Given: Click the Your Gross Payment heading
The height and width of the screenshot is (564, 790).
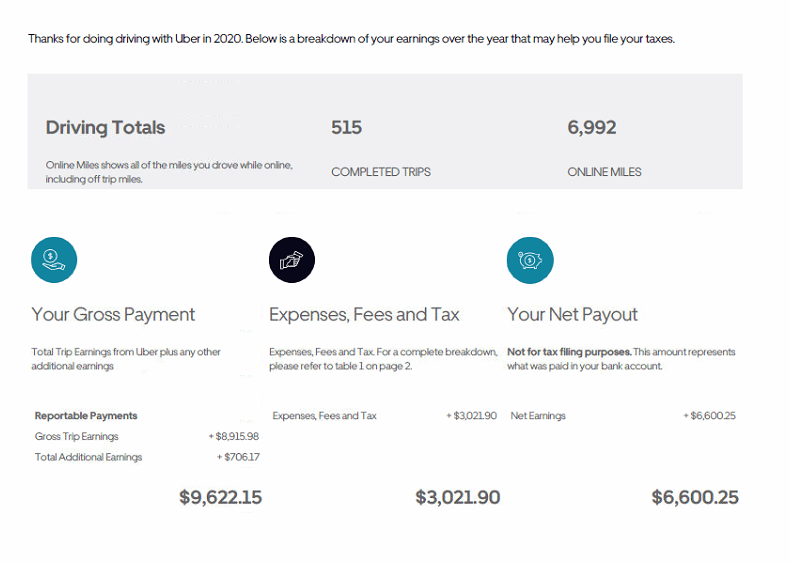Looking at the screenshot, I should click(113, 315).
